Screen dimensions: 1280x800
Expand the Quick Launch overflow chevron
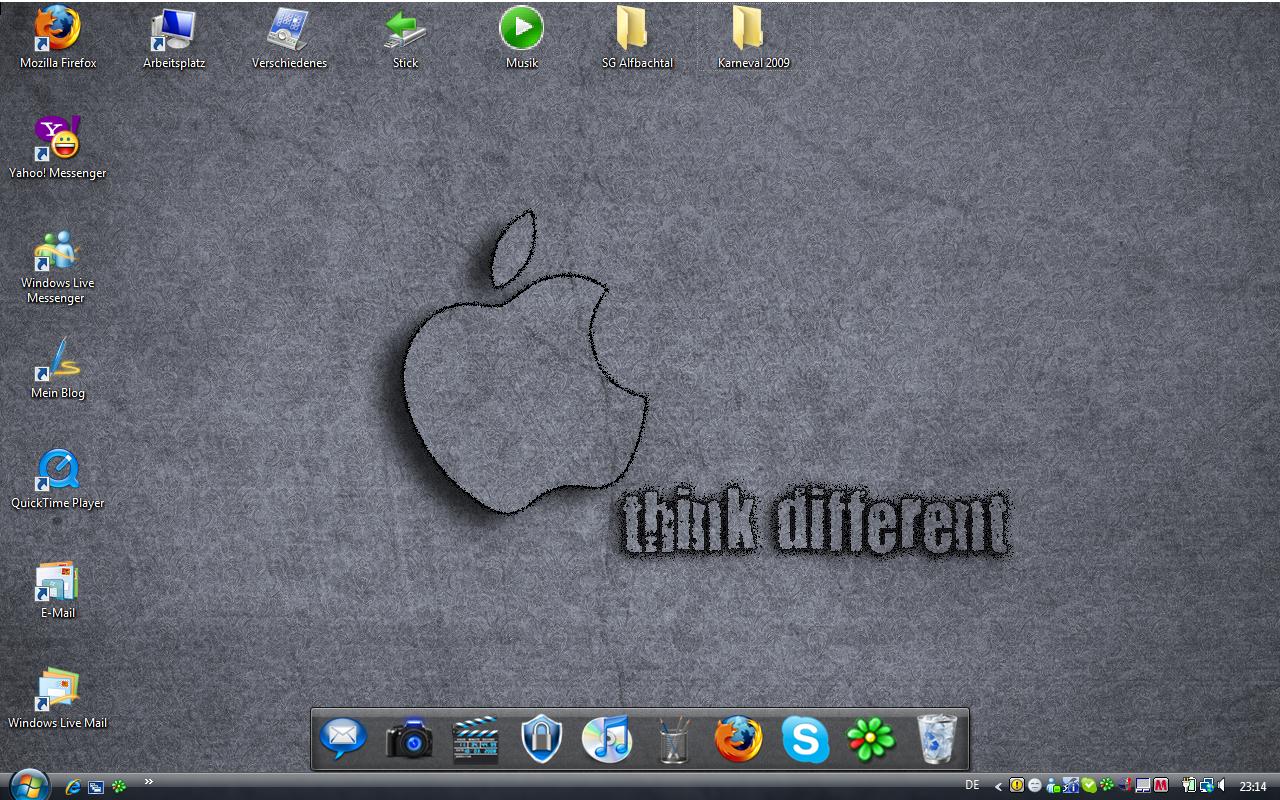149,782
